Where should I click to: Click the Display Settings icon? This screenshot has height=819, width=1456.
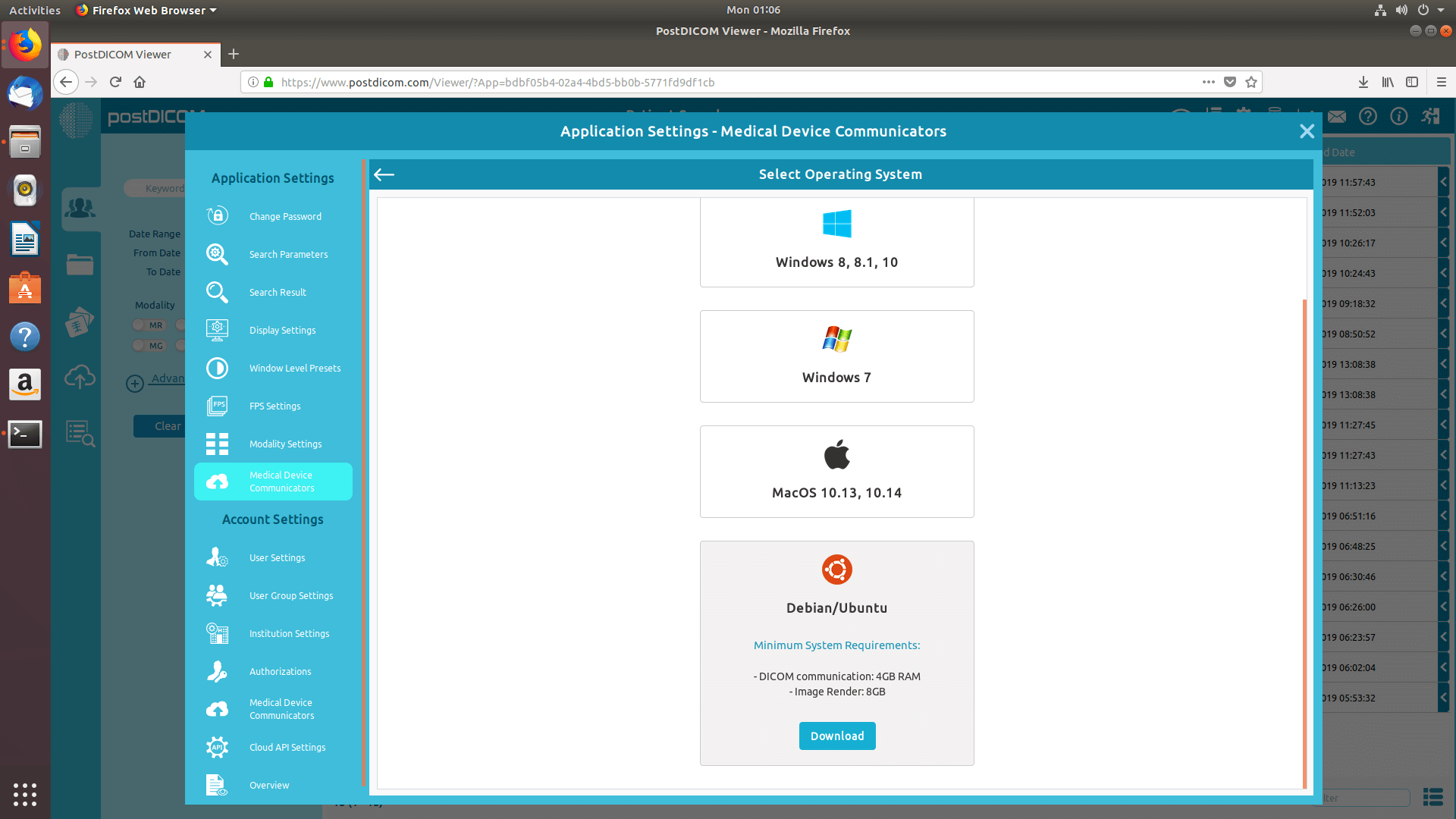(x=216, y=330)
